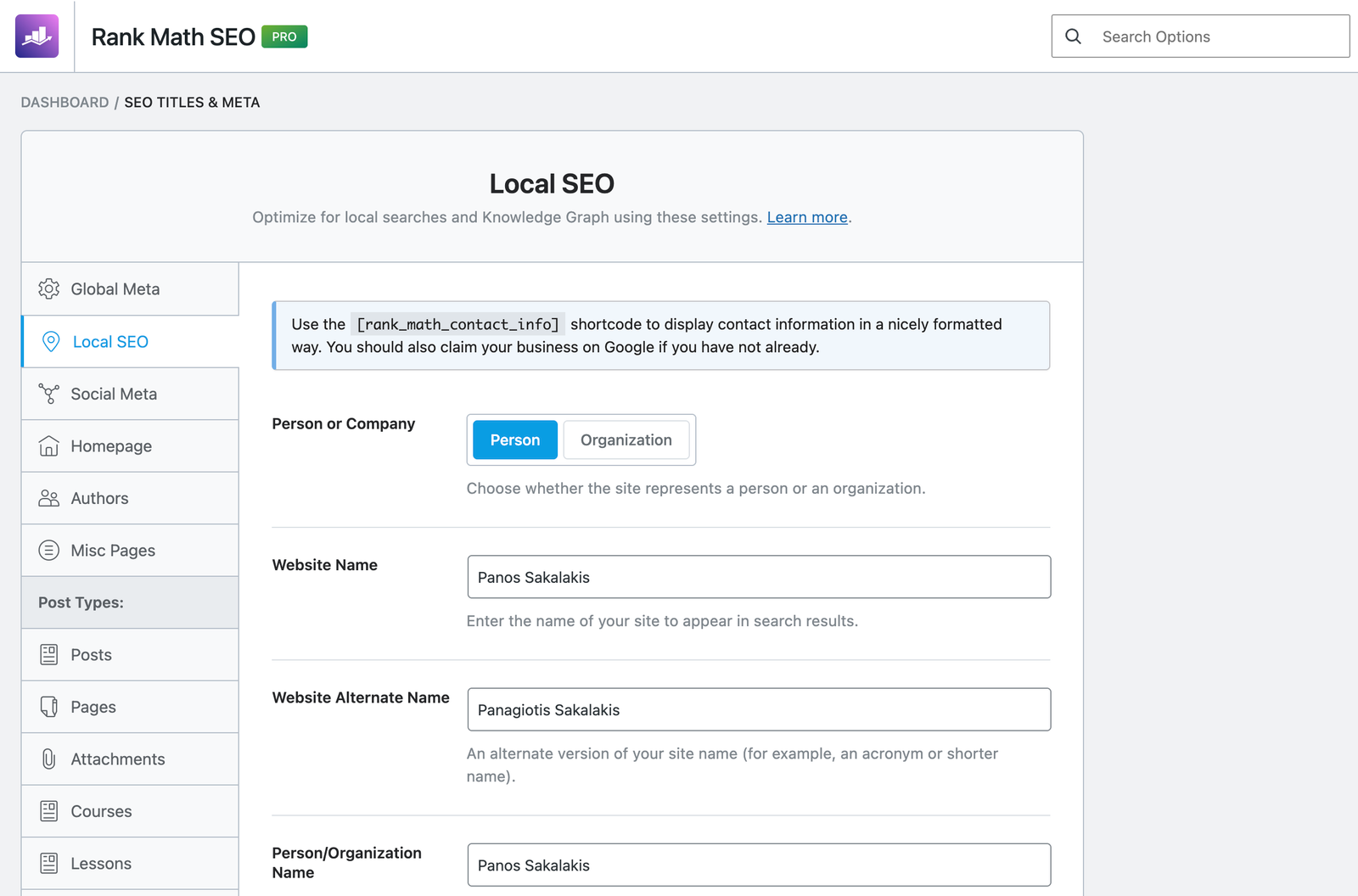Click the Homepage house icon
The height and width of the screenshot is (896, 1358).
[x=49, y=446]
